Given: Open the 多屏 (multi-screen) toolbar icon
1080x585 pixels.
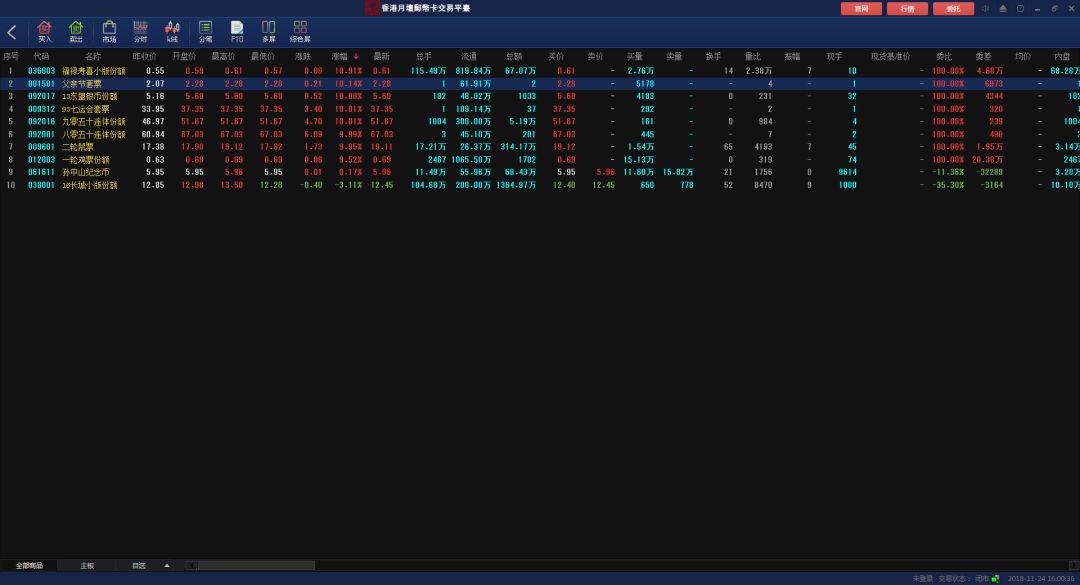Looking at the screenshot, I should (x=269, y=32).
